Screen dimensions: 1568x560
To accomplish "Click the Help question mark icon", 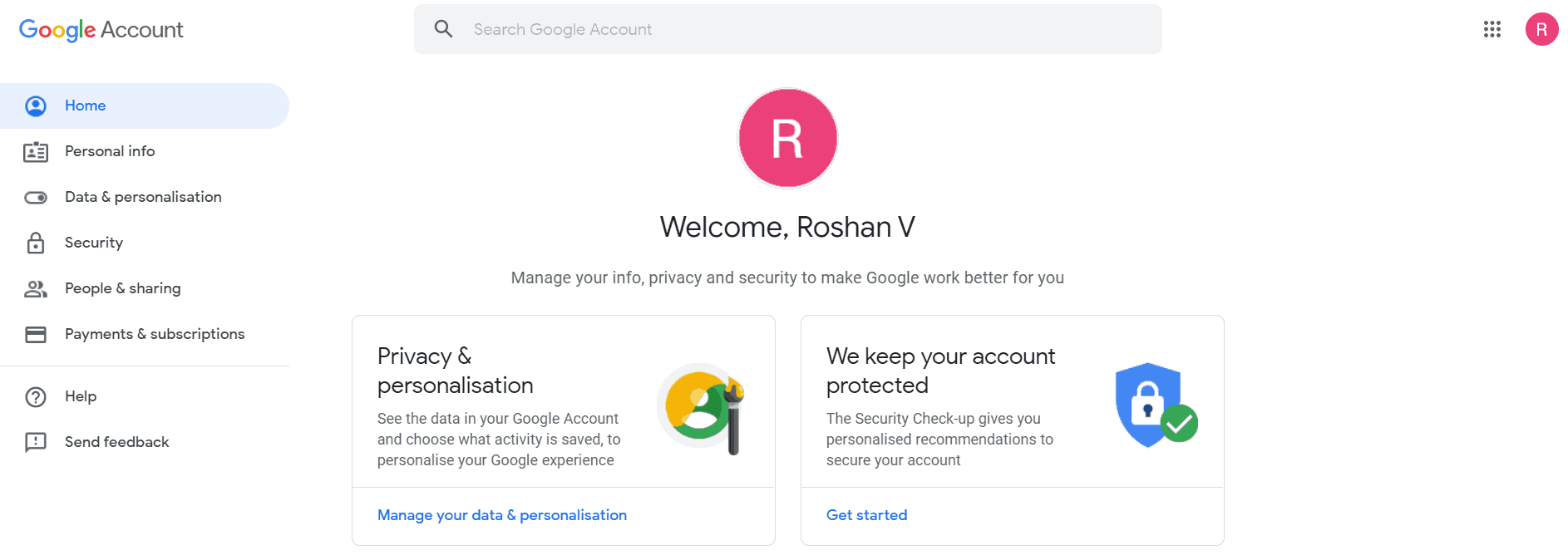I will (36, 397).
